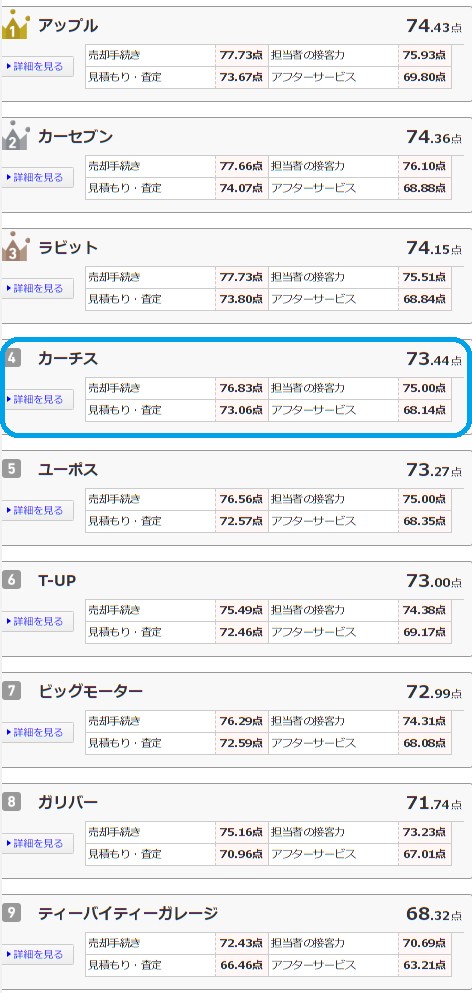Select the アップル company name heading
Screen dimensions: 472x993
68,26
